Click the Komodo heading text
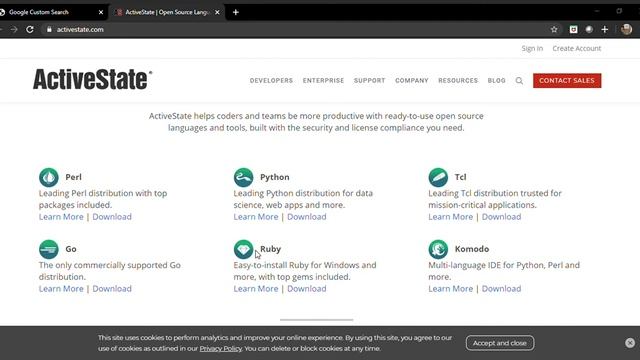This screenshot has height=360, width=640. 472,249
